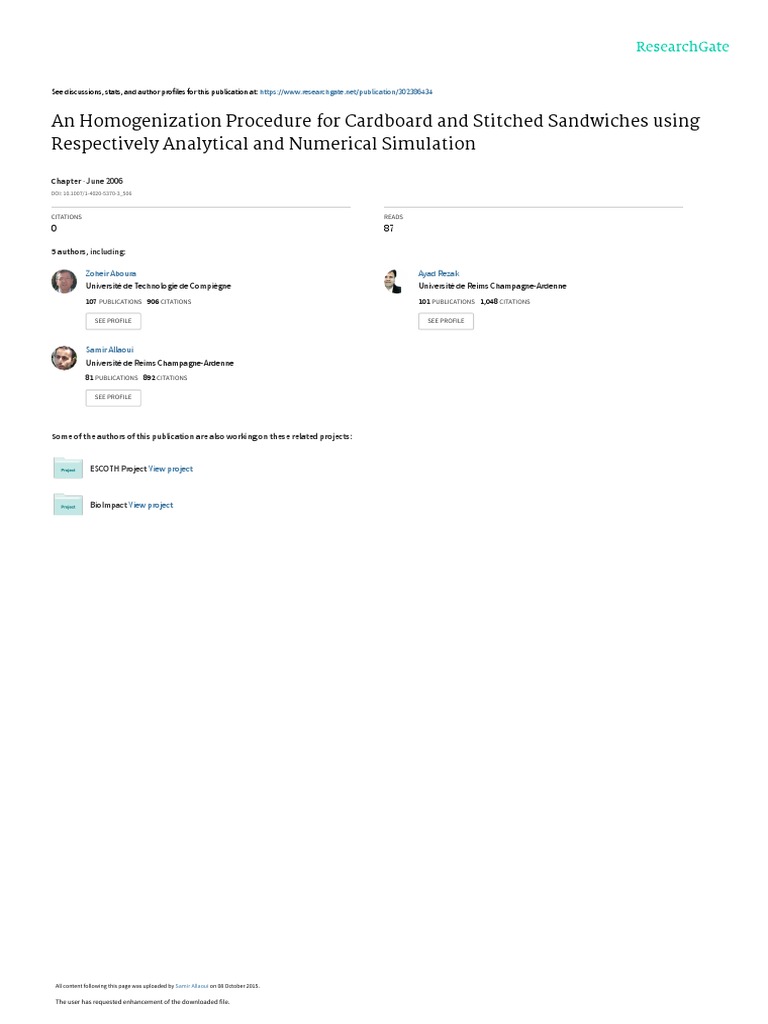Viewport: 768px width, 1024px height.
Task: Click the reads count 87
Action: point(389,228)
